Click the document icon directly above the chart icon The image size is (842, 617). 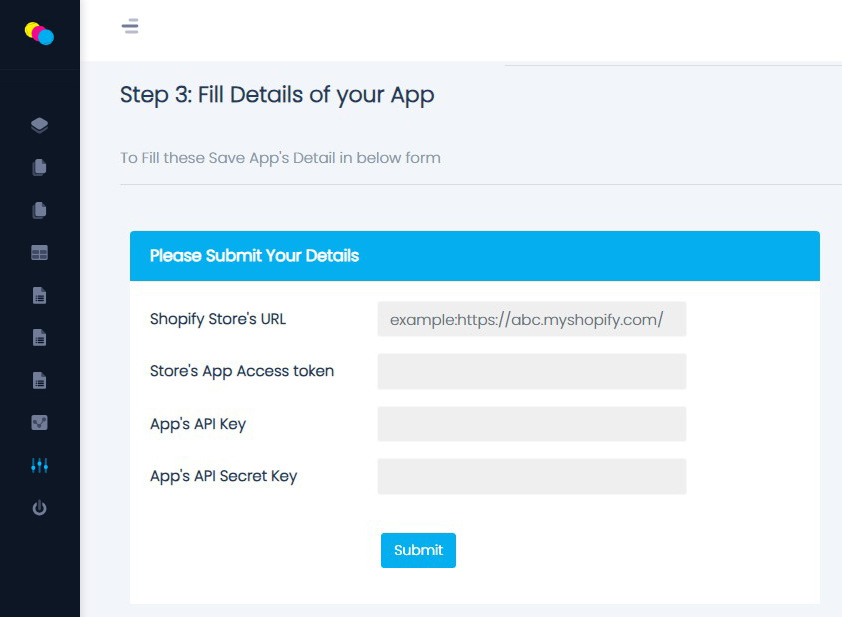point(39,380)
